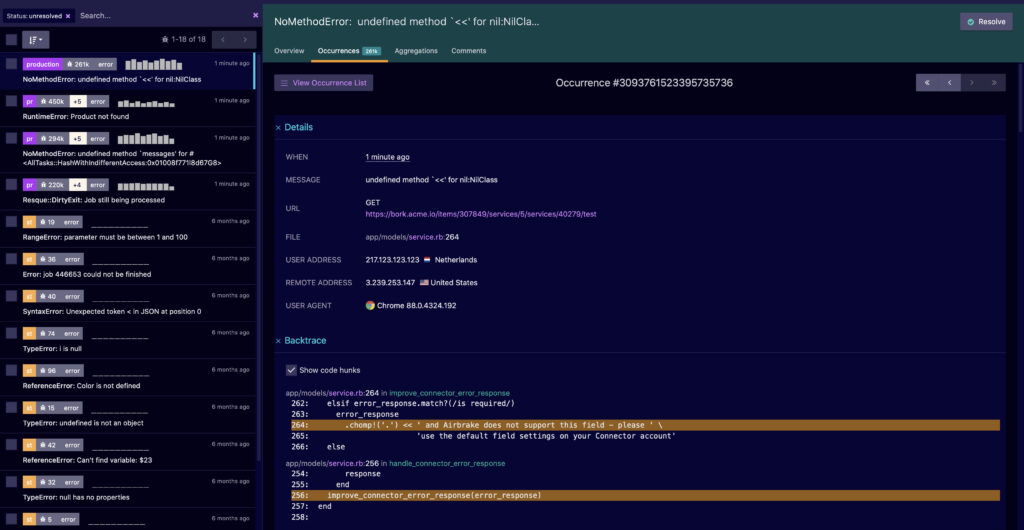Click the highlighted code line 264
This screenshot has height=530, width=1024.
click(645, 425)
